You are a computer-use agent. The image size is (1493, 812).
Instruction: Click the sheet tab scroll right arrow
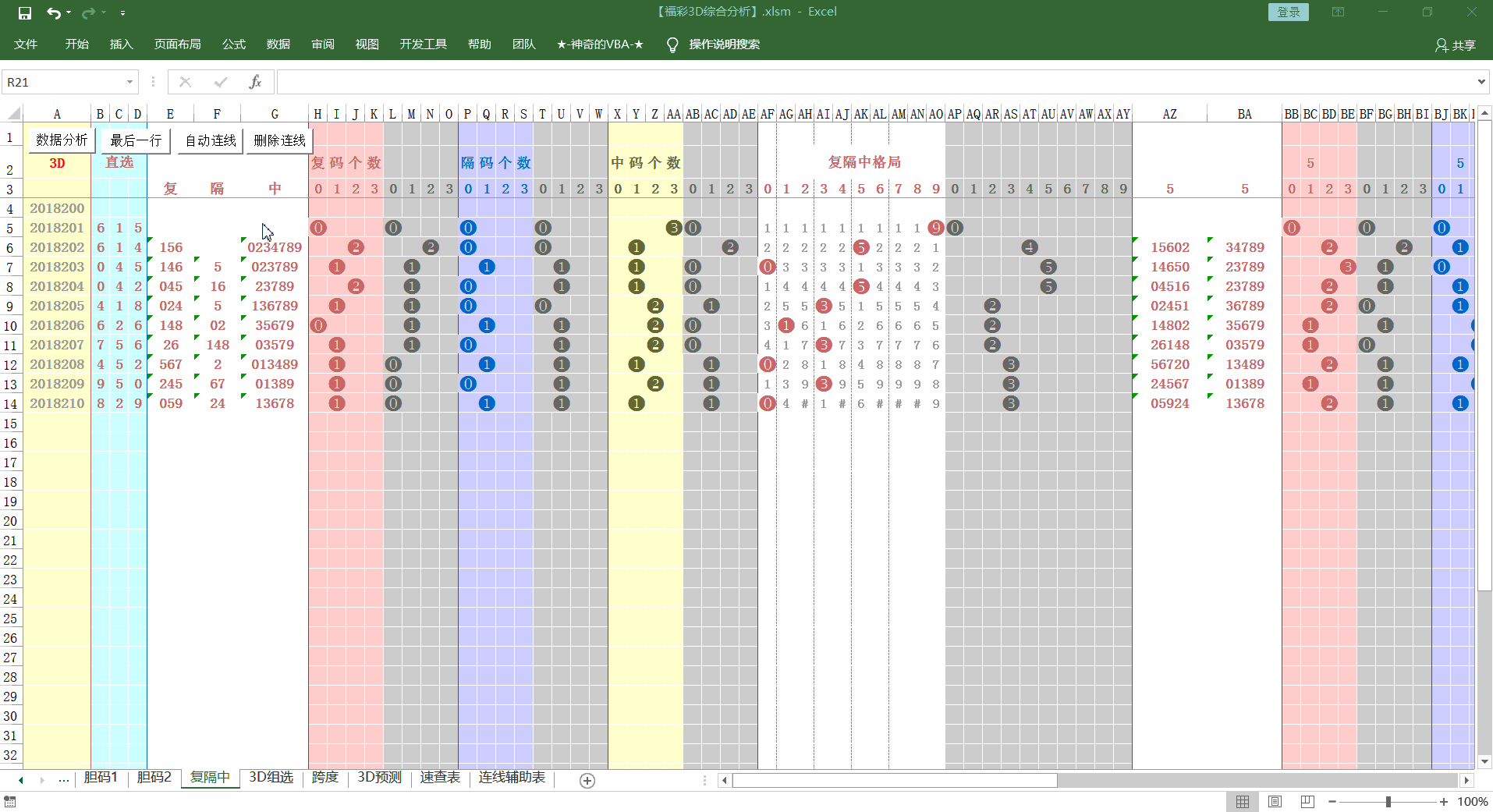41,780
